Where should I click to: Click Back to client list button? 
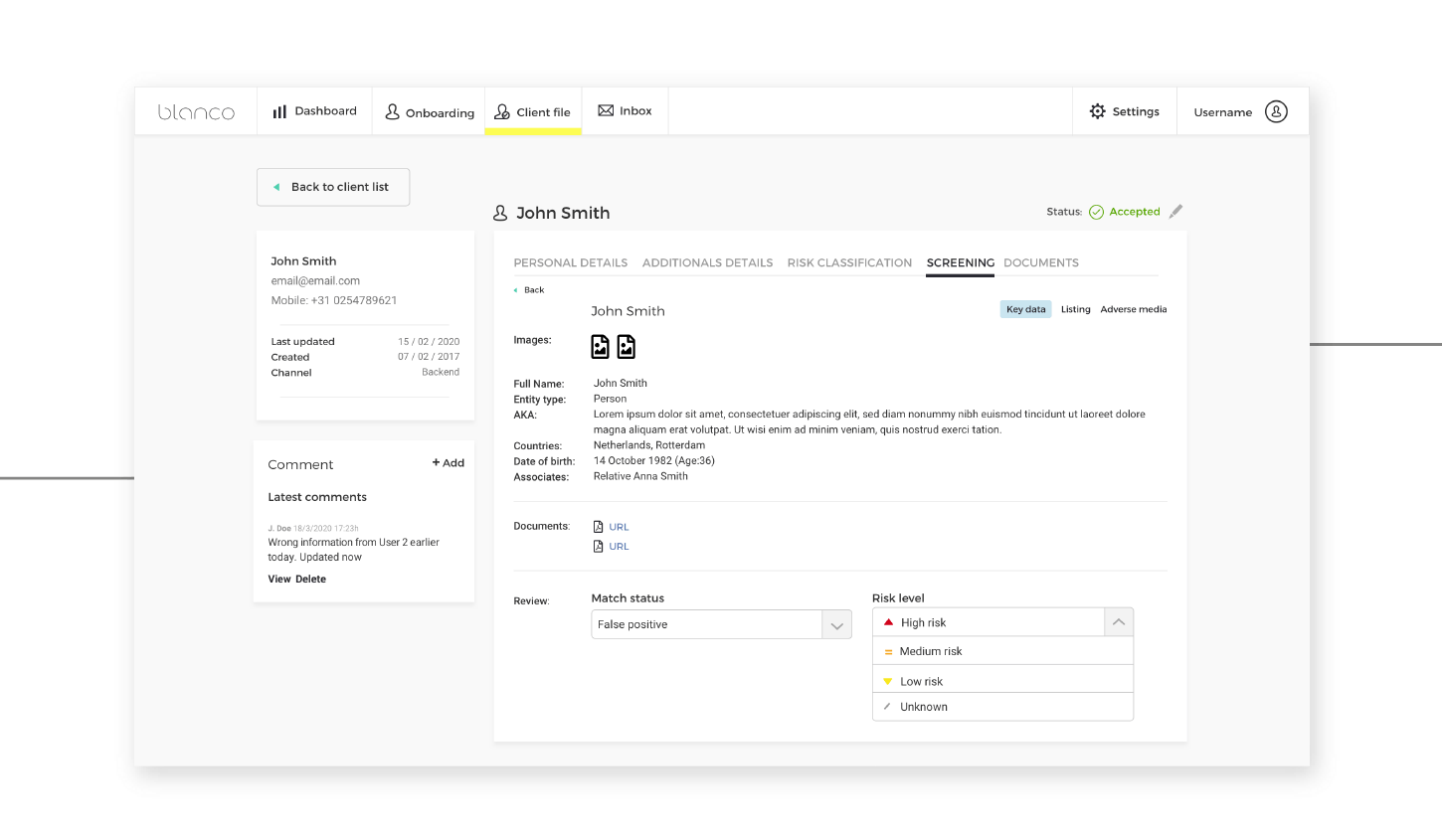pyautogui.click(x=333, y=187)
